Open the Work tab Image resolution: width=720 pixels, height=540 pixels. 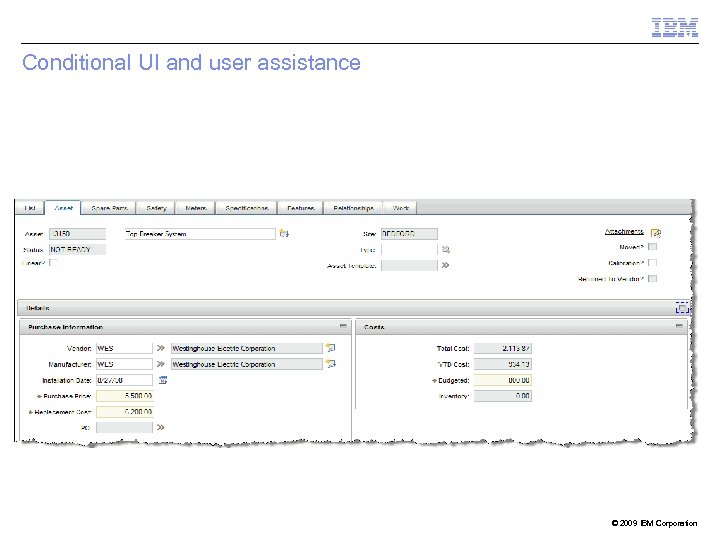pyautogui.click(x=400, y=208)
